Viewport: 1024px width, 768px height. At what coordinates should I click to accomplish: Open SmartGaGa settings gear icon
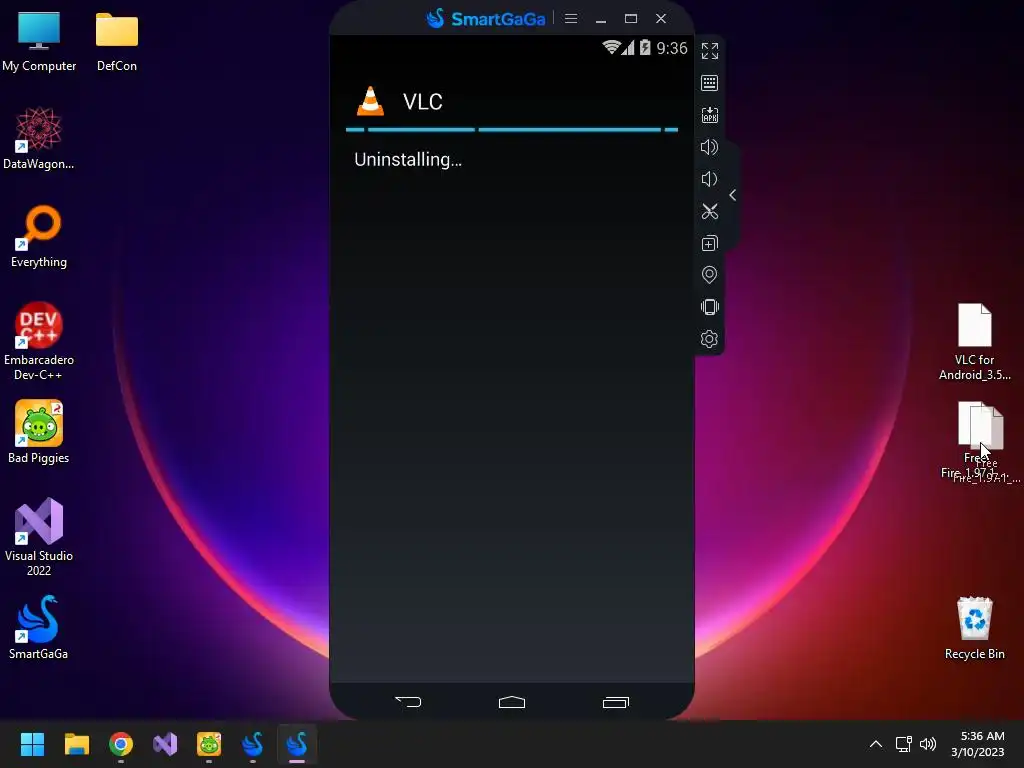tap(709, 339)
